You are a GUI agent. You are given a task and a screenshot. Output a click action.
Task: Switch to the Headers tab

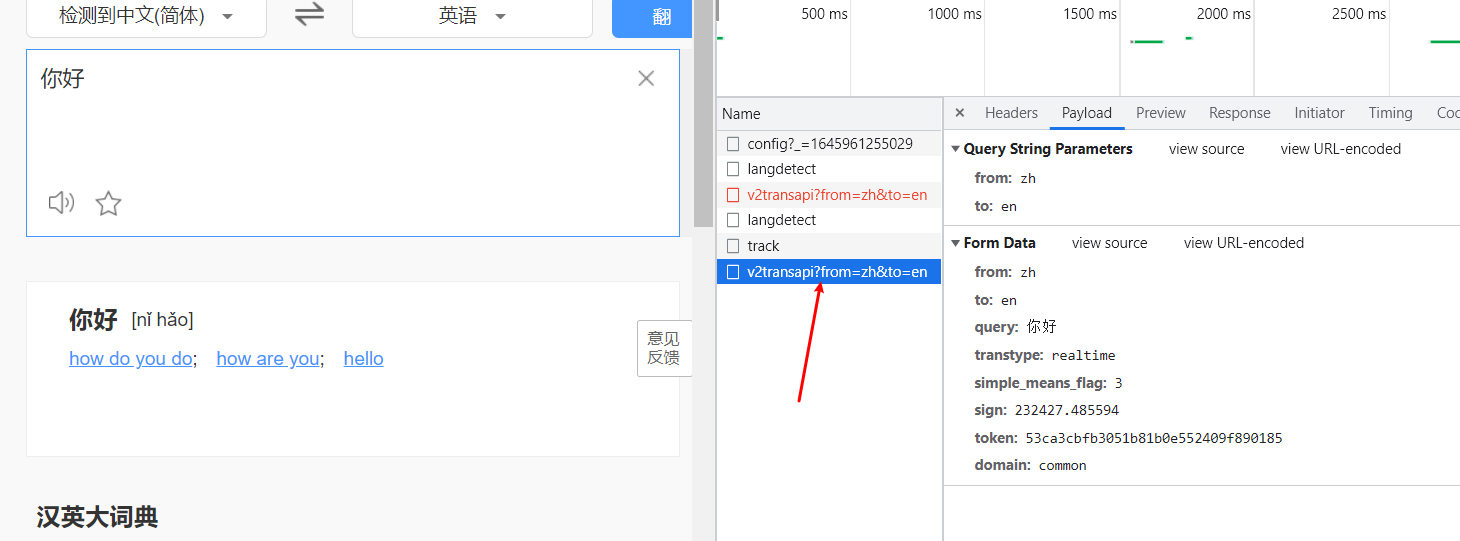pyautogui.click(x=1011, y=113)
